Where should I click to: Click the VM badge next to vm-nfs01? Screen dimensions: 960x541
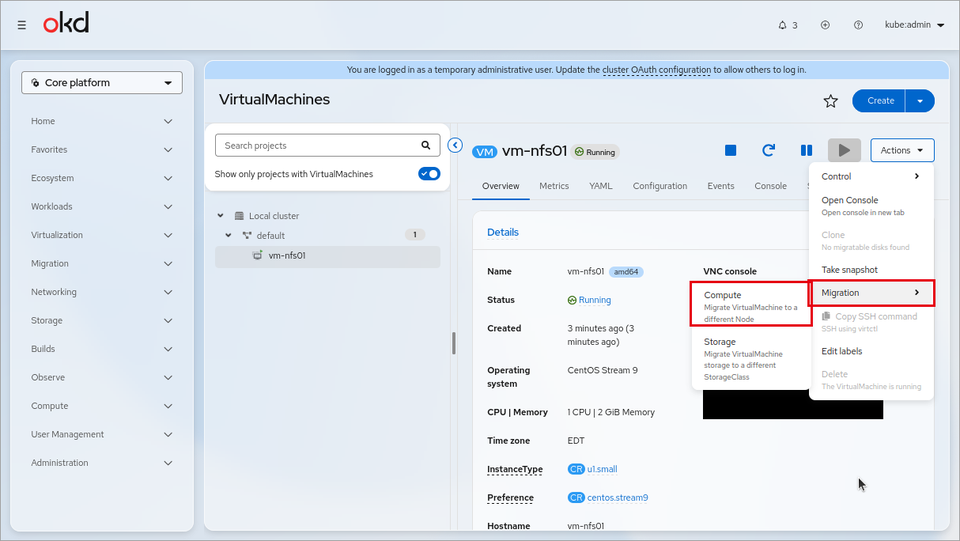click(484, 152)
